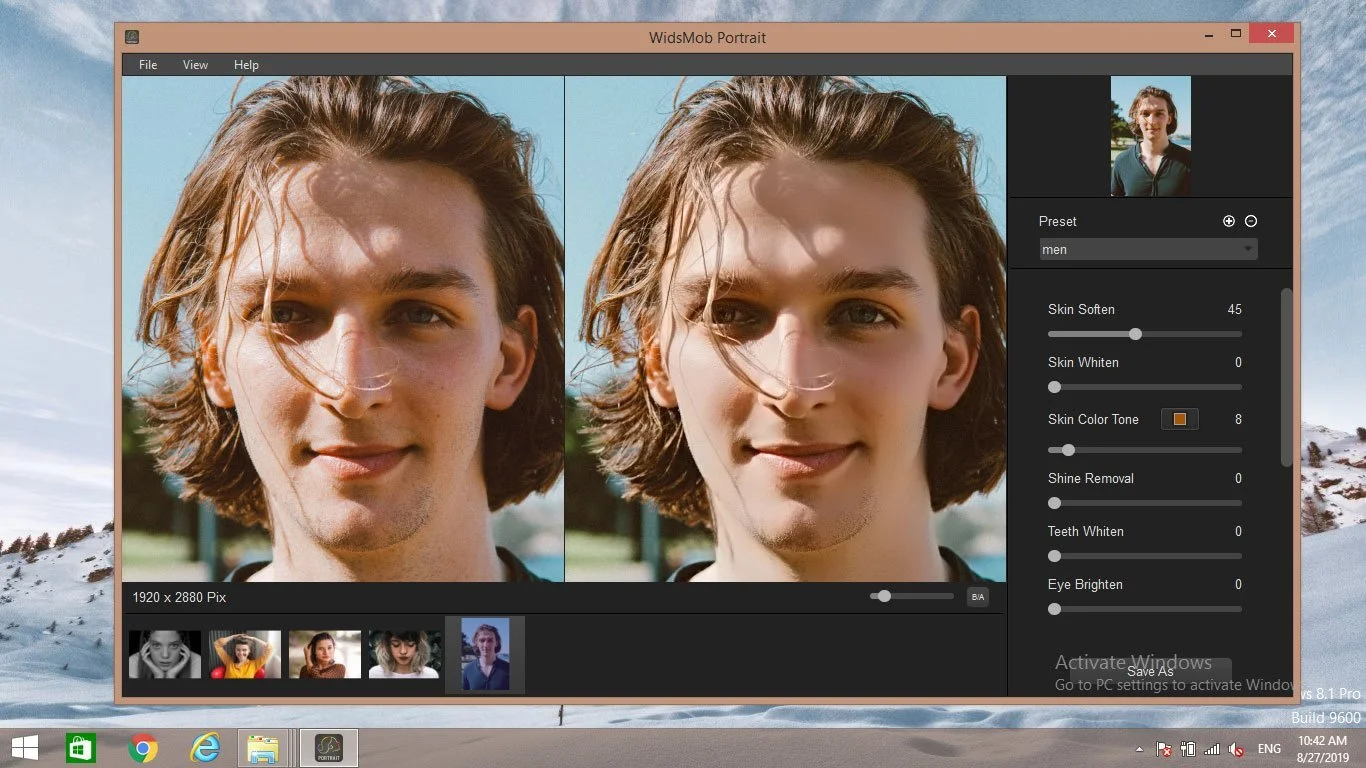Click the WidsMob app icon in the title bar
1366x768 pixels.
point(131,36)
